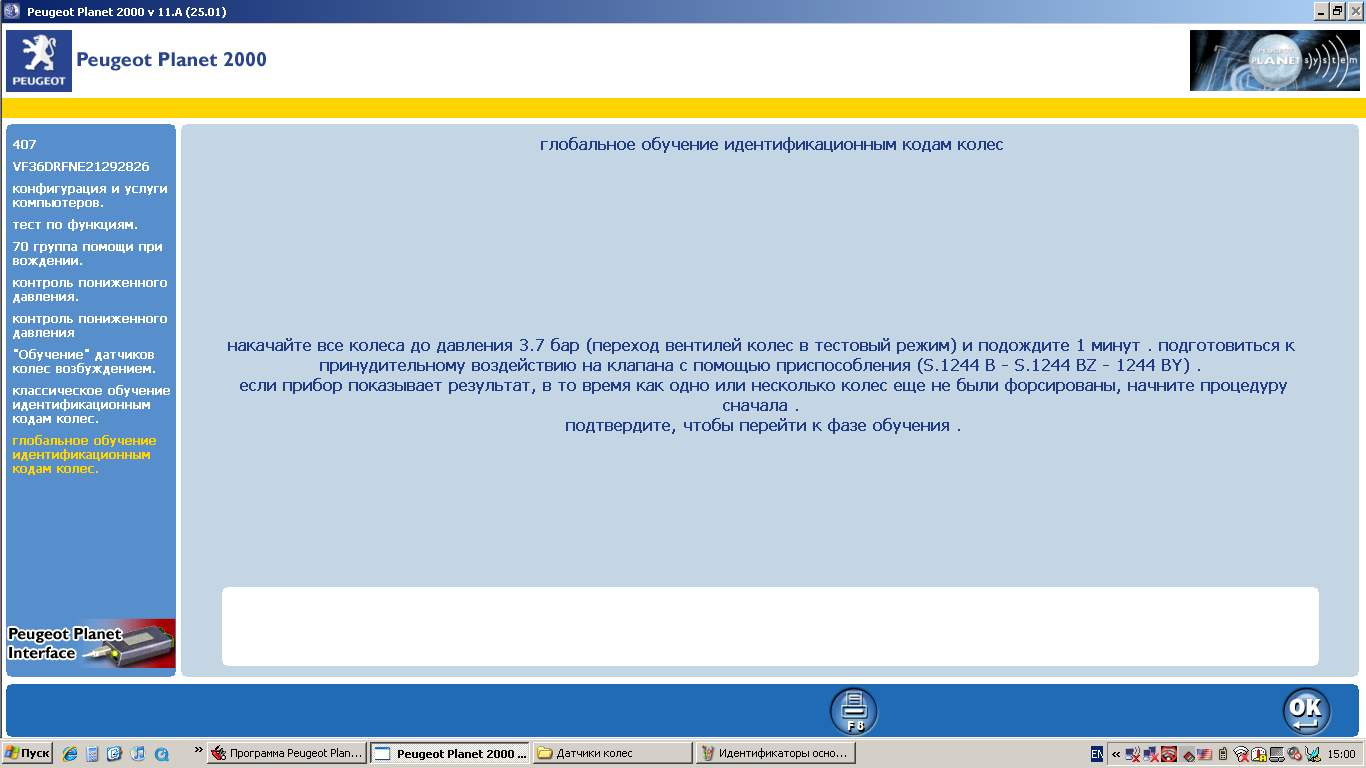Screen dimensions: 1366x768
Task: Switch to Идентификаторы осно... taskbar window
Action: pos(775,753)
